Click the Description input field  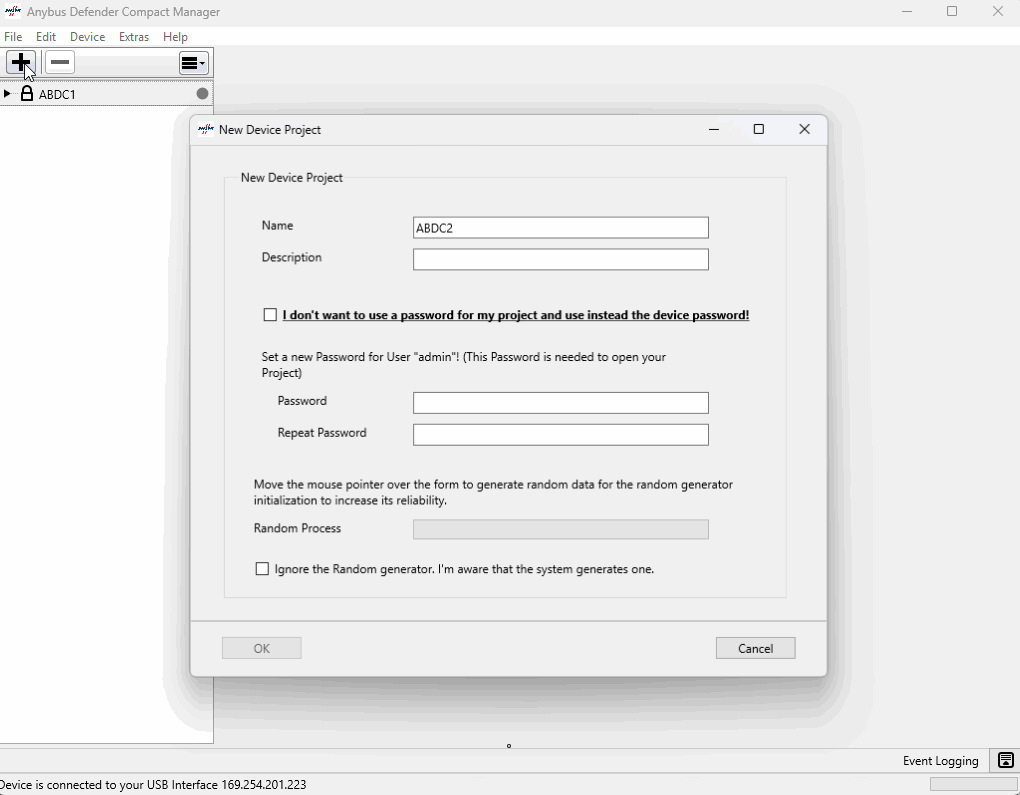[561, 260]
